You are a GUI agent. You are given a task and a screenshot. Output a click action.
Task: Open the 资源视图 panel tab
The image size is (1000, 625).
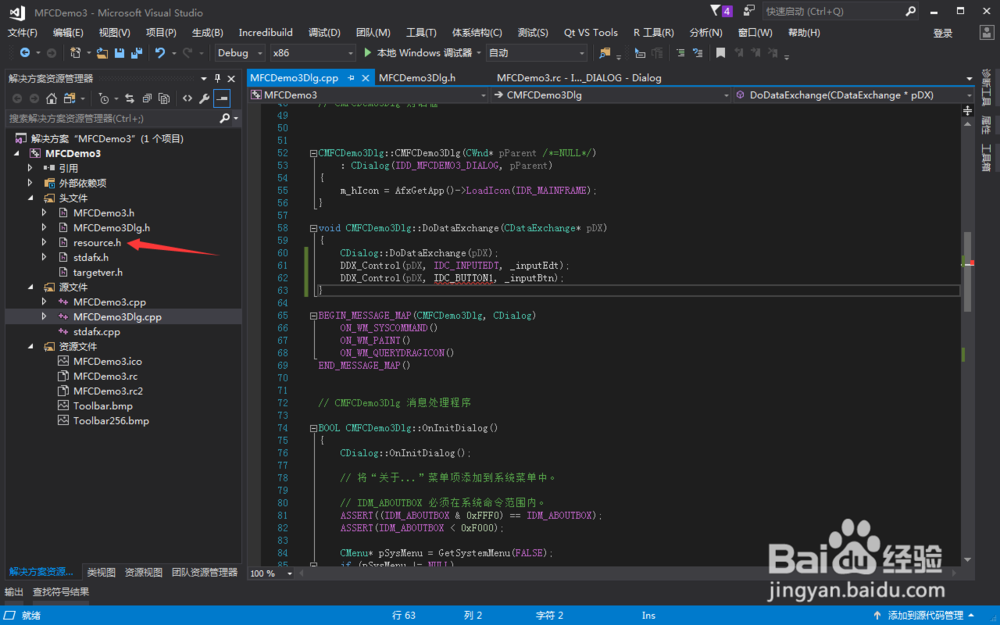tap(143, 572)
